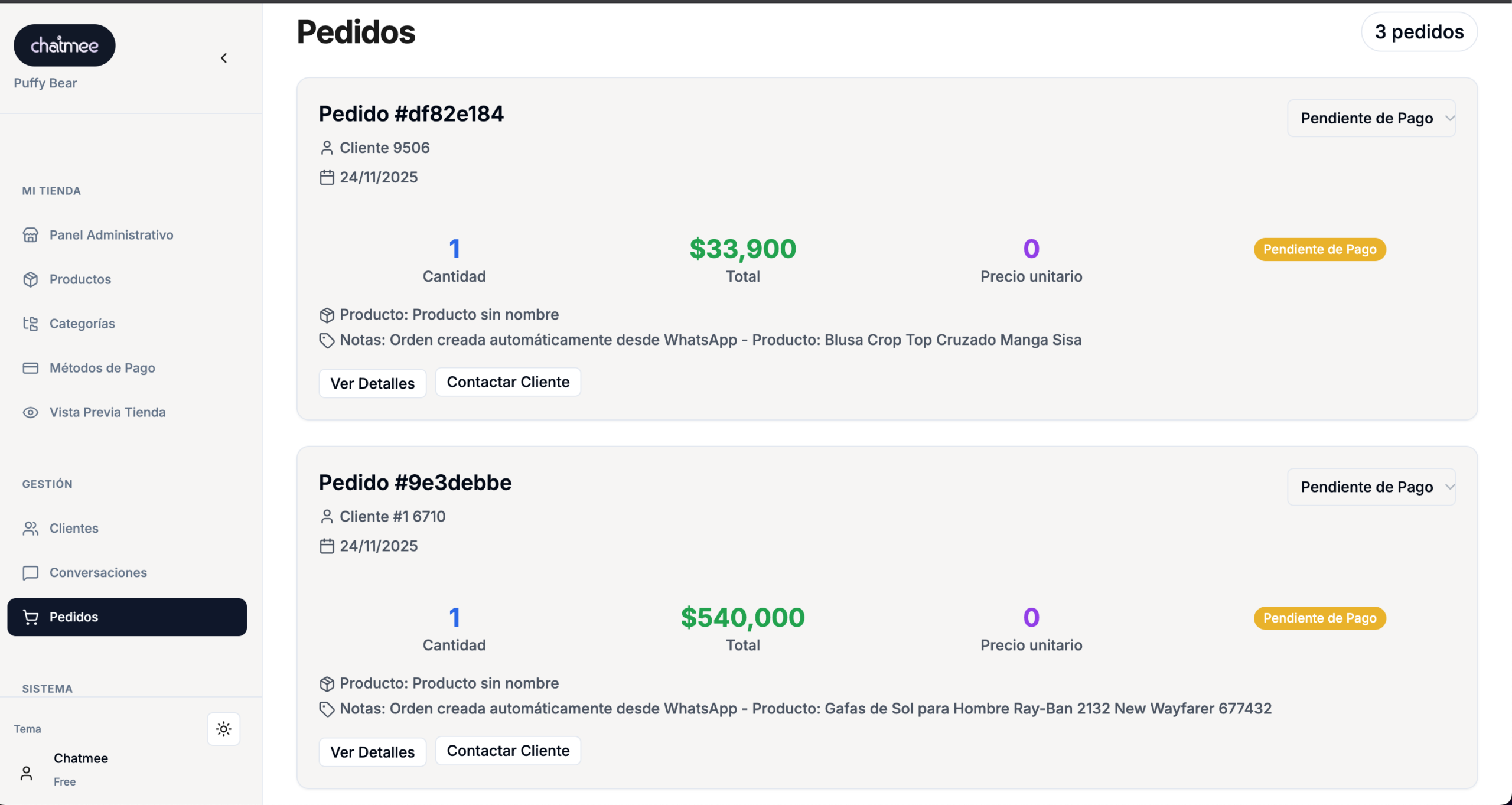Click Contactar Cliente for order #9e3debbe
This screenshot has height=805, width=1512.
[508, 751]
